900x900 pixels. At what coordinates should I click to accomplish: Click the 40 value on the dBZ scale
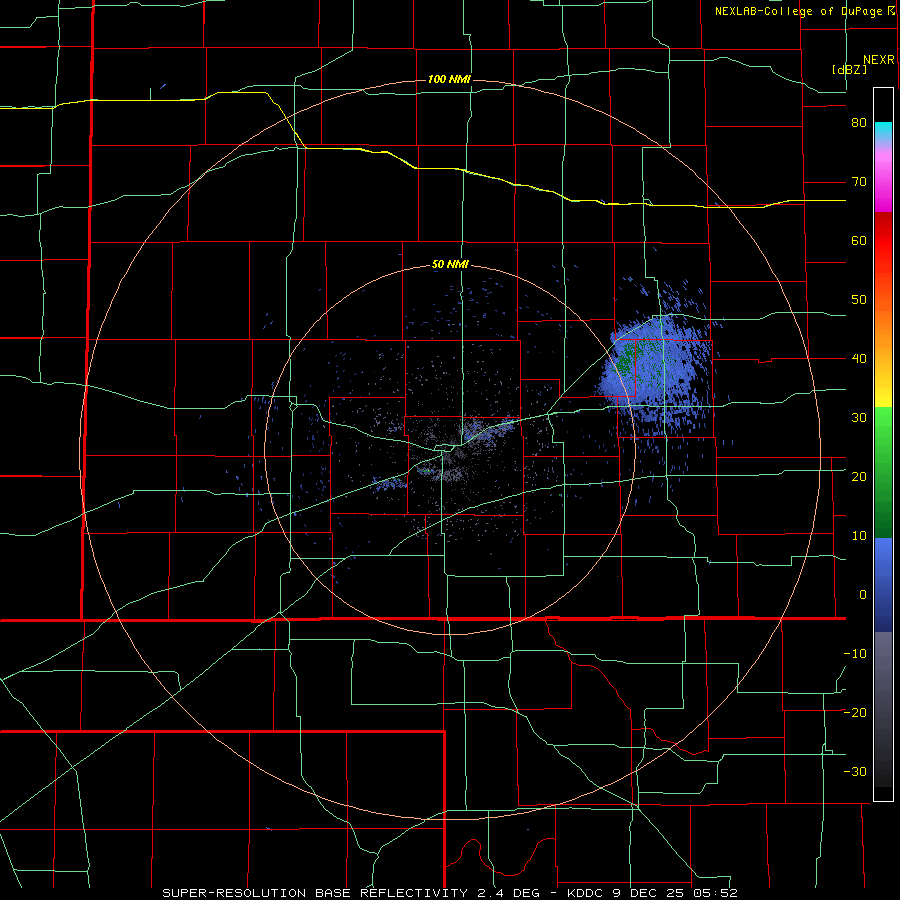pyautogui.click(x=859, y=359)
